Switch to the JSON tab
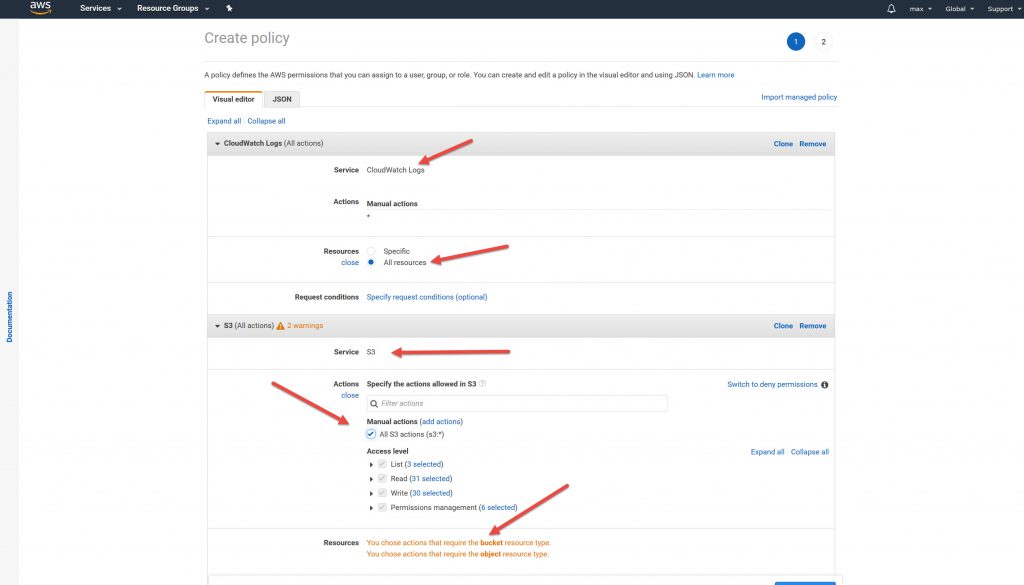Image resolution: width=1024 pixels, height=585 pixels. pyautogui.click(x=282, y=100)
